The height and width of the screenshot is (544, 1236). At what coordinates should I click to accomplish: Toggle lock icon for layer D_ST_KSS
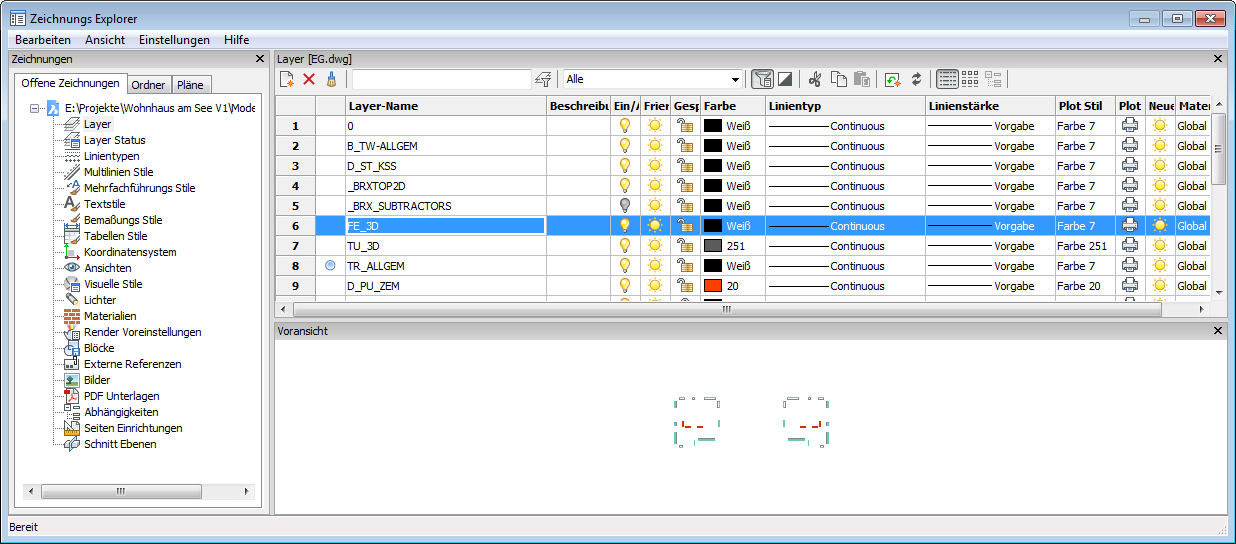685,166
